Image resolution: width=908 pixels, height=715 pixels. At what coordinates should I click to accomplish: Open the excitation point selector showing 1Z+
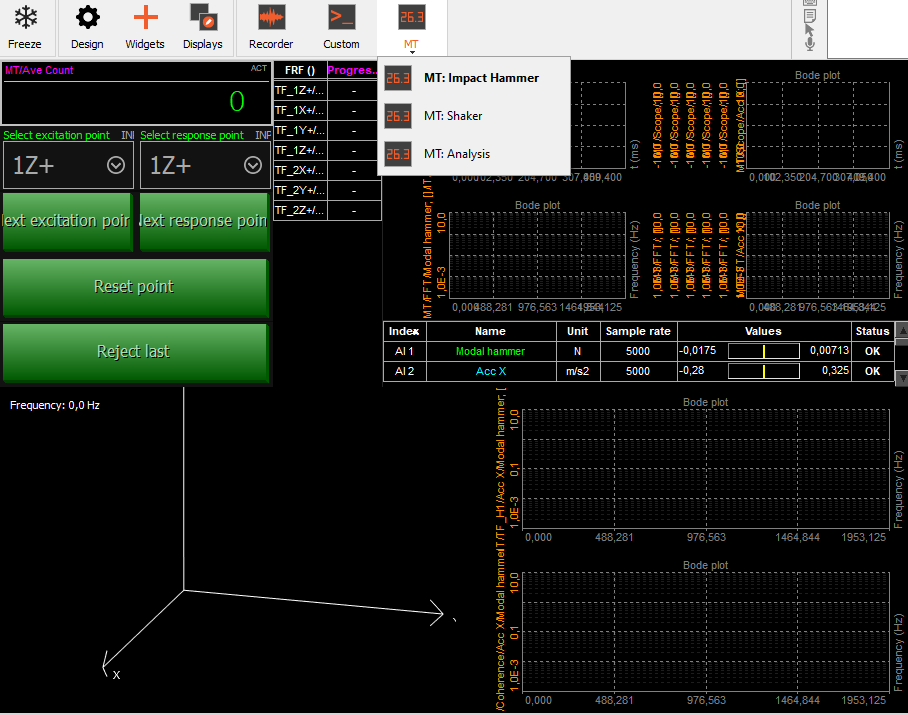coord(67,165)
